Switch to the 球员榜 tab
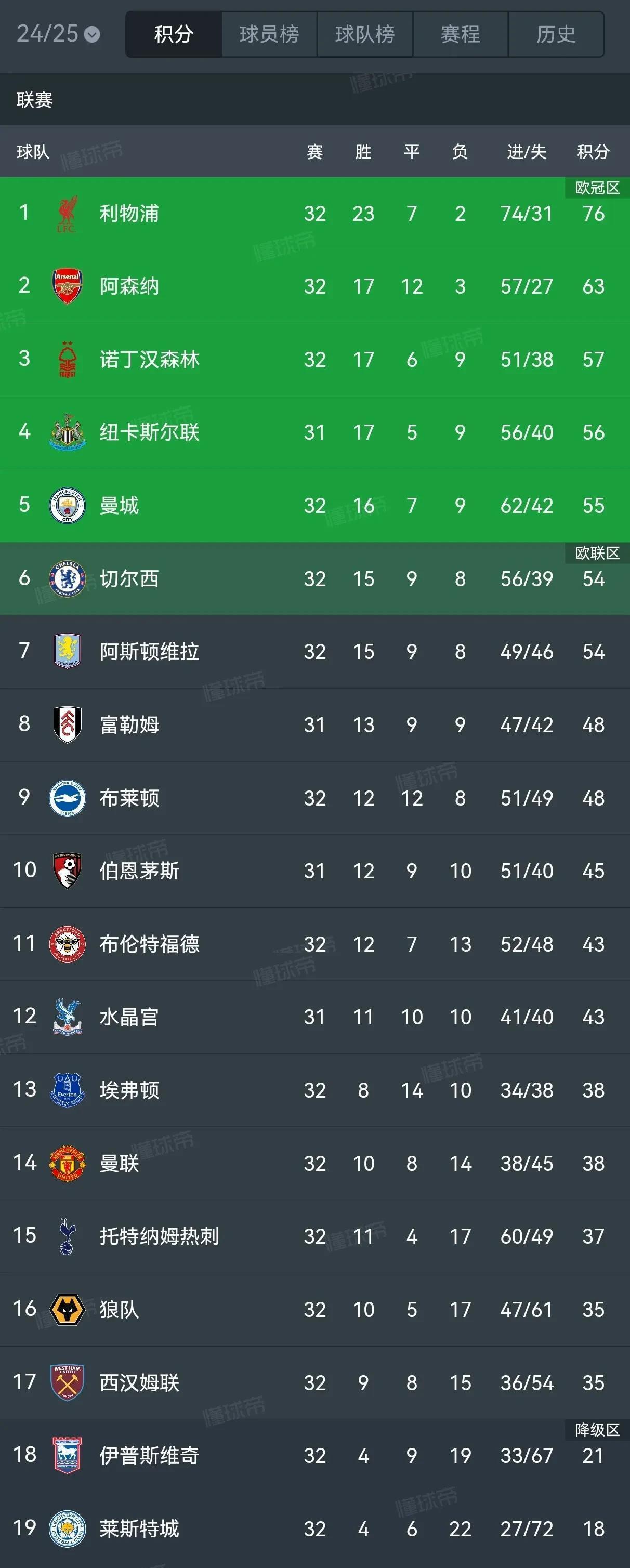This screenshot has height=1568, width=630. (269, 34)
